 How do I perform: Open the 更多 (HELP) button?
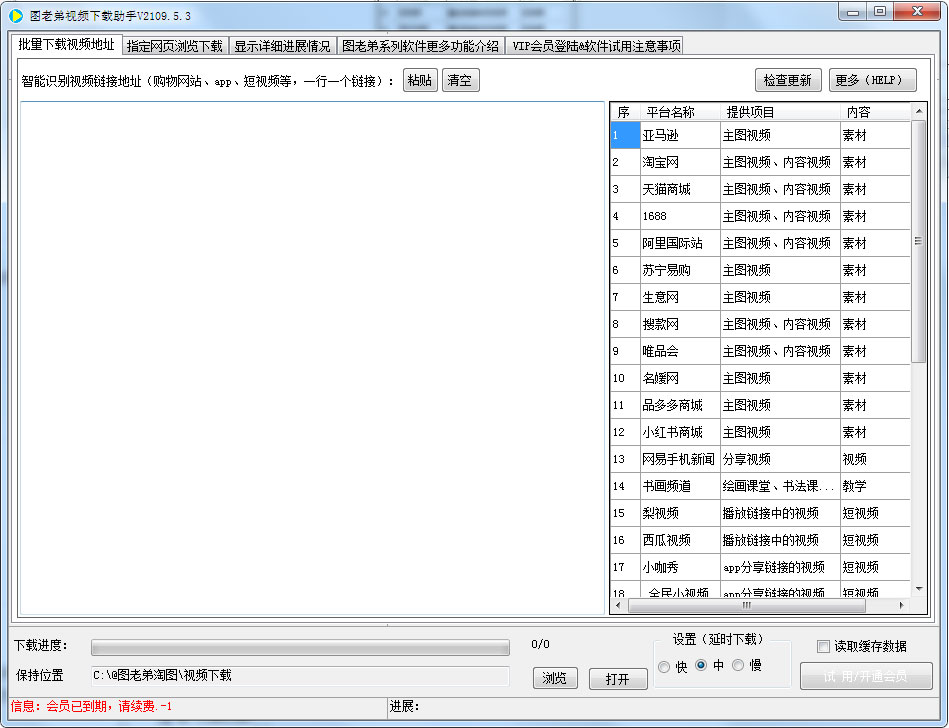[872, 81]
